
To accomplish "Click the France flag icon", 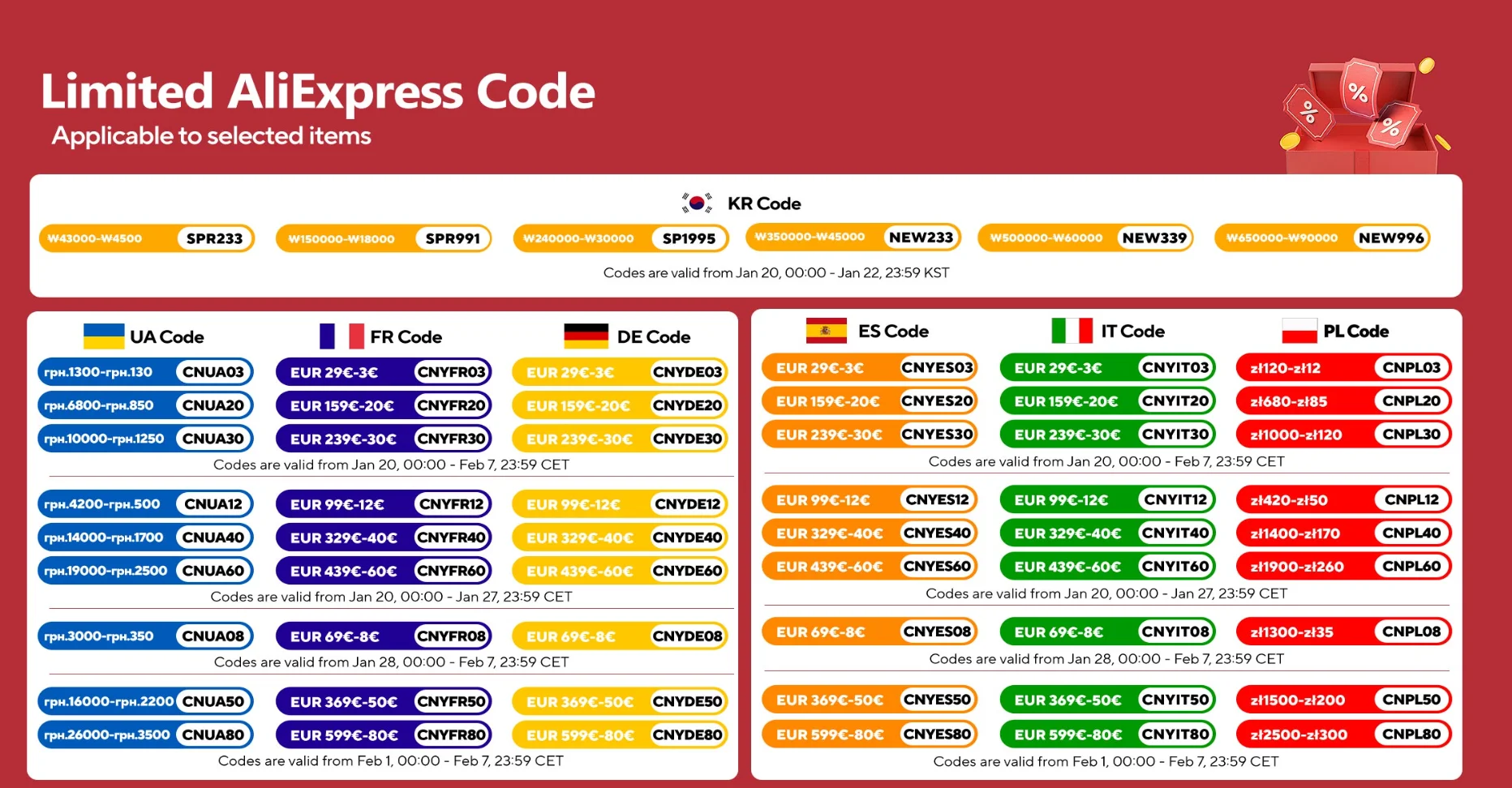I will [341, 336].
